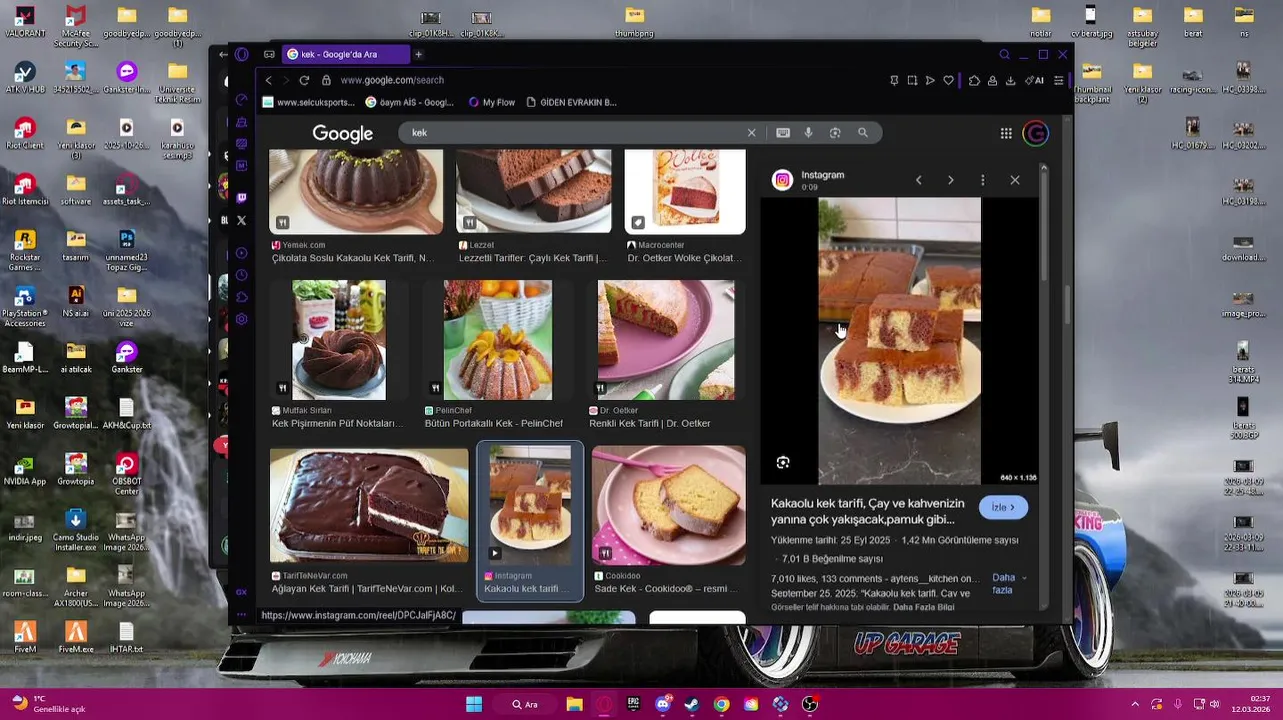Open the Google account avatar
Screen dimensions: 1283x720
(x=1035, y=133)
